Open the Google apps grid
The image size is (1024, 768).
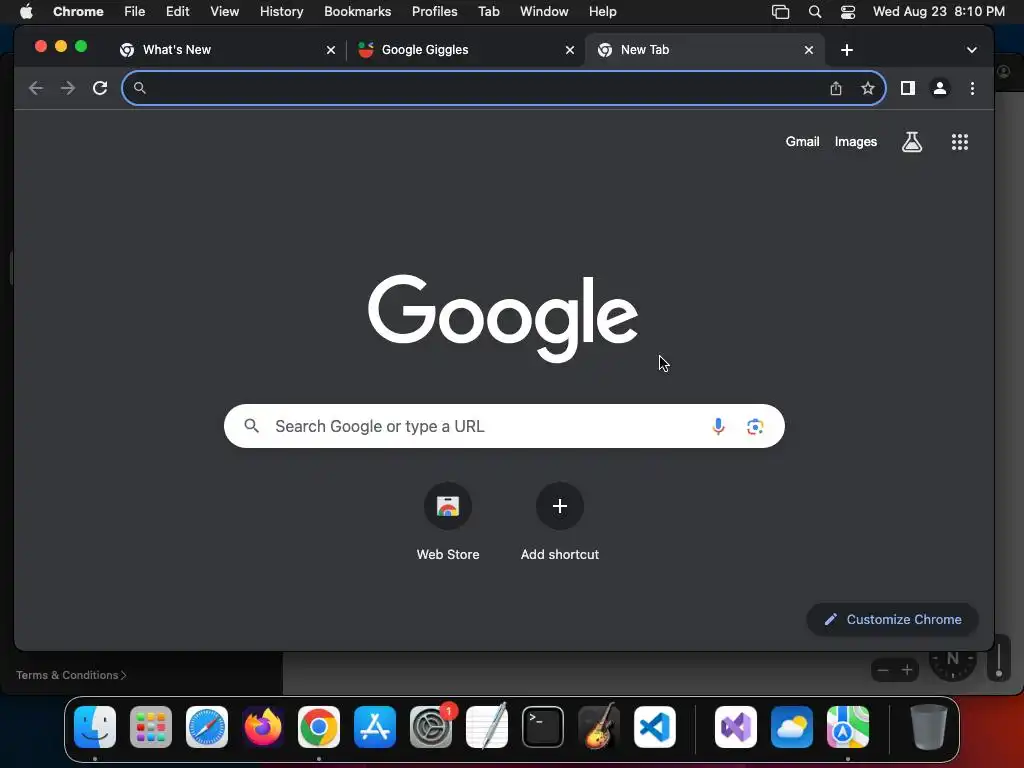pyautogui.click(x=959, y=142)
